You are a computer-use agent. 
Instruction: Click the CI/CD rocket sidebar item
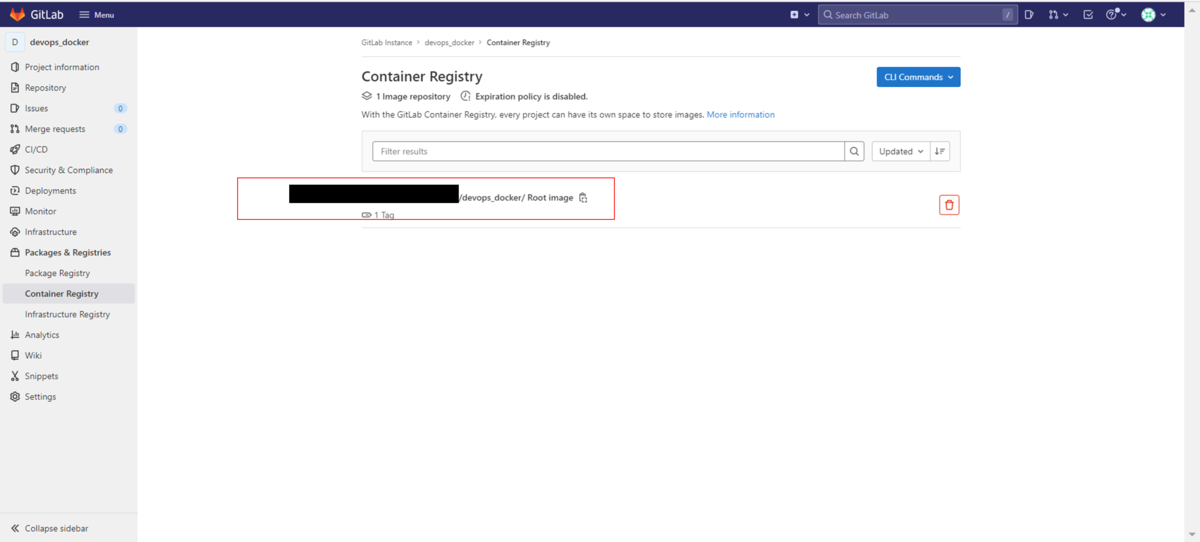(x=36, y=149)
